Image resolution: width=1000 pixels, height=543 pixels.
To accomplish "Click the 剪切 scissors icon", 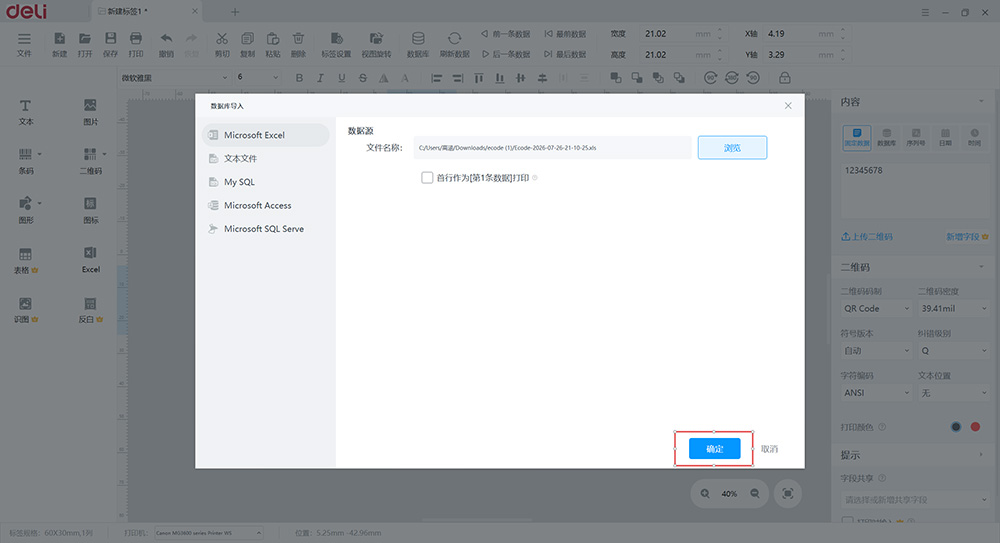I will click(x=222, y=44).
